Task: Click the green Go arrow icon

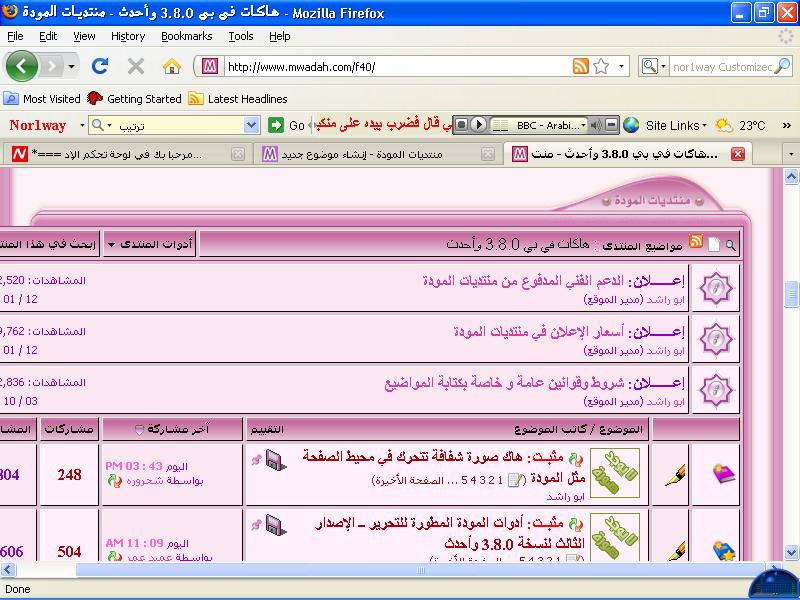Action: tap(276, 125)
